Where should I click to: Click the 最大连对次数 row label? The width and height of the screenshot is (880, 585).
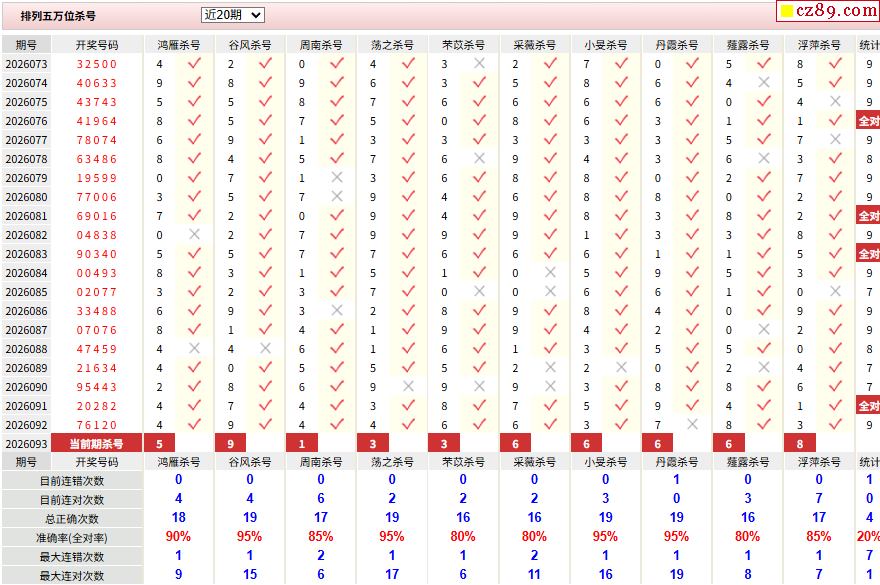pos(72,576)
